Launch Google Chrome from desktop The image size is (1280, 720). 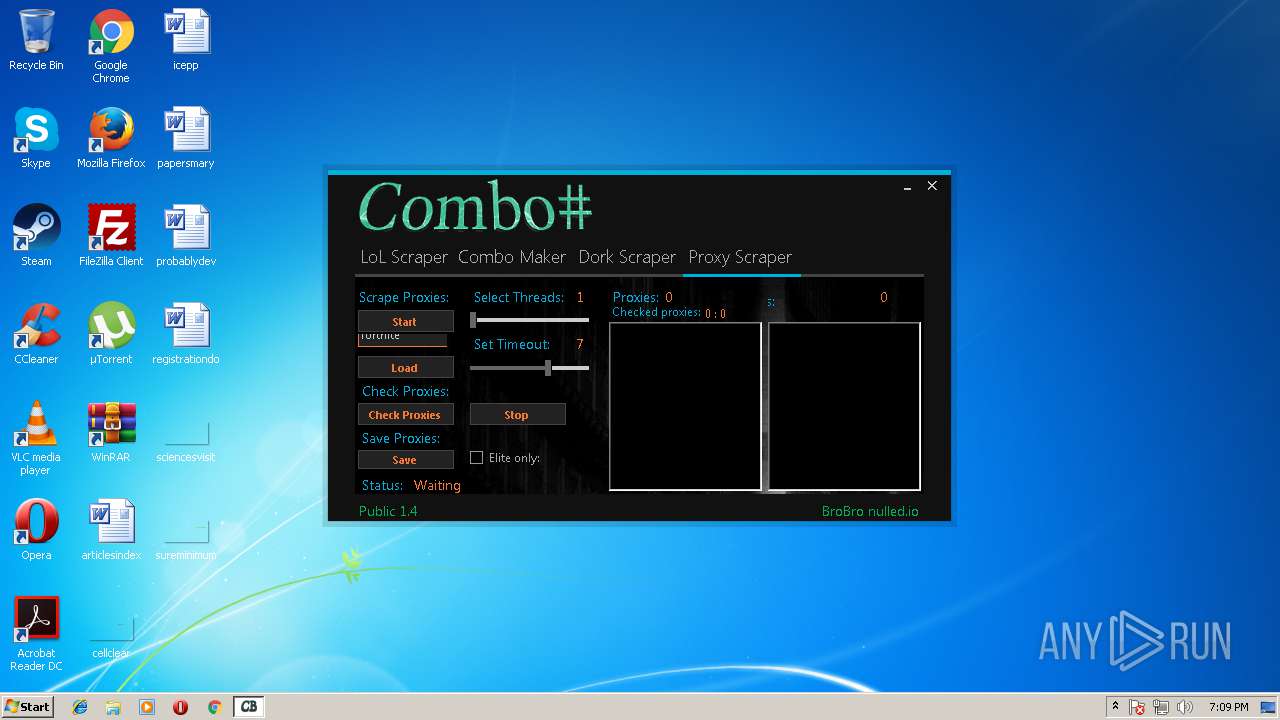pos(111,46)
